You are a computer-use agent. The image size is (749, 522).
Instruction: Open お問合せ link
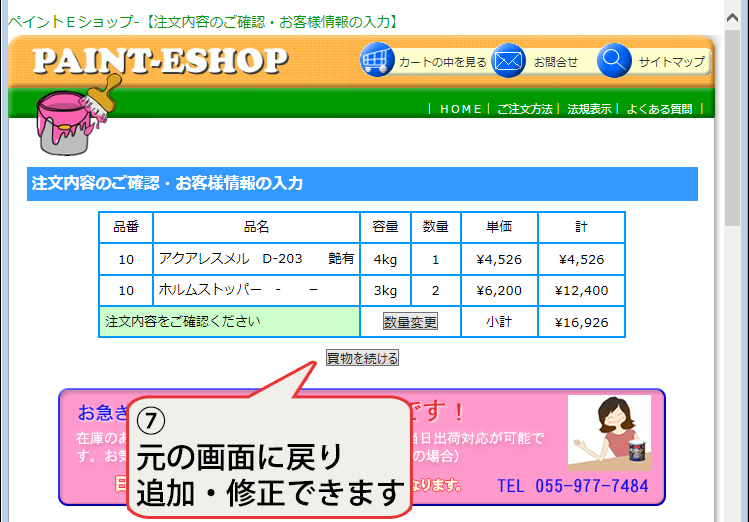tap(556, 62)
